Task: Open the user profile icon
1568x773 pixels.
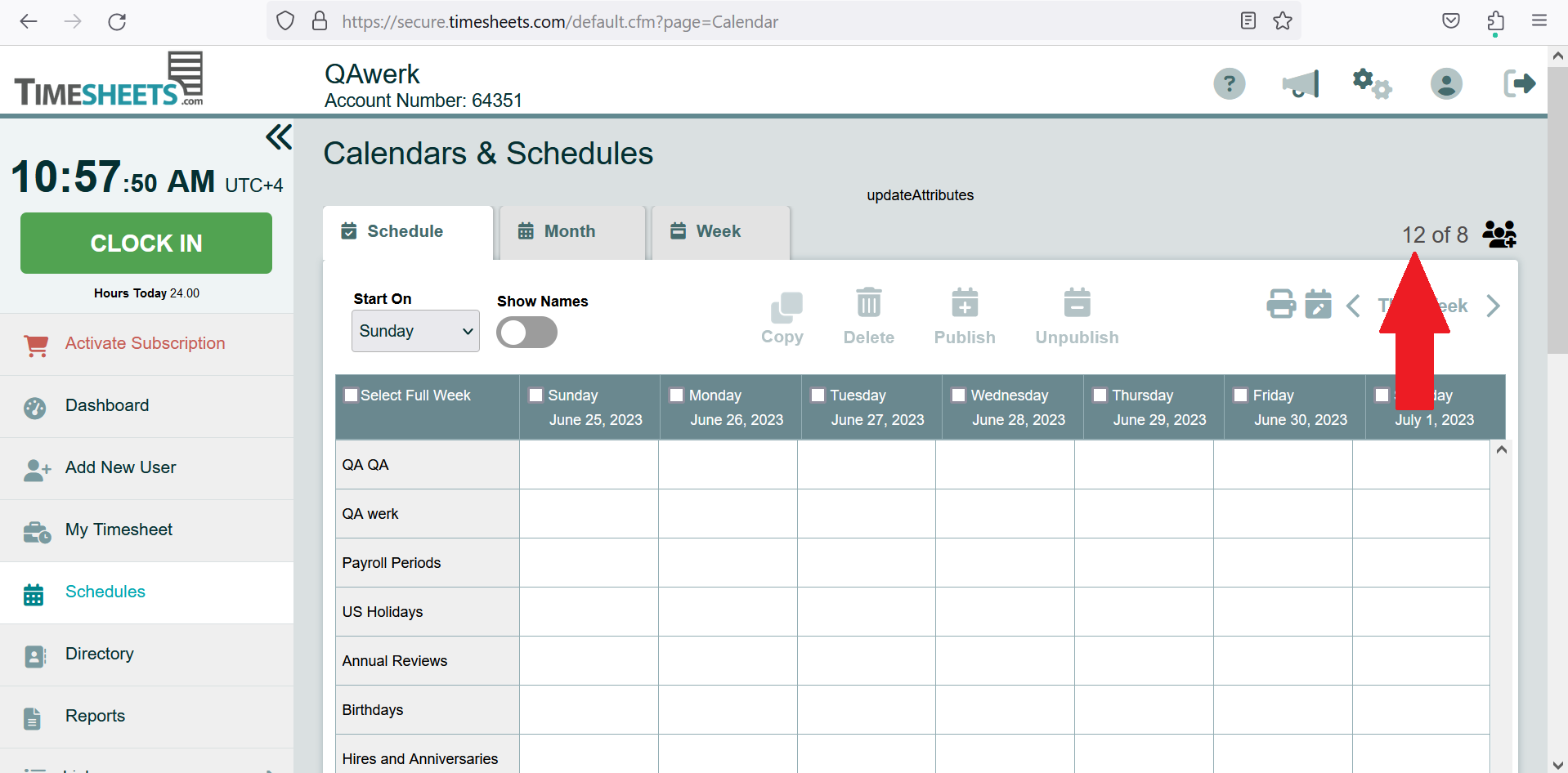Action: 1445,83
